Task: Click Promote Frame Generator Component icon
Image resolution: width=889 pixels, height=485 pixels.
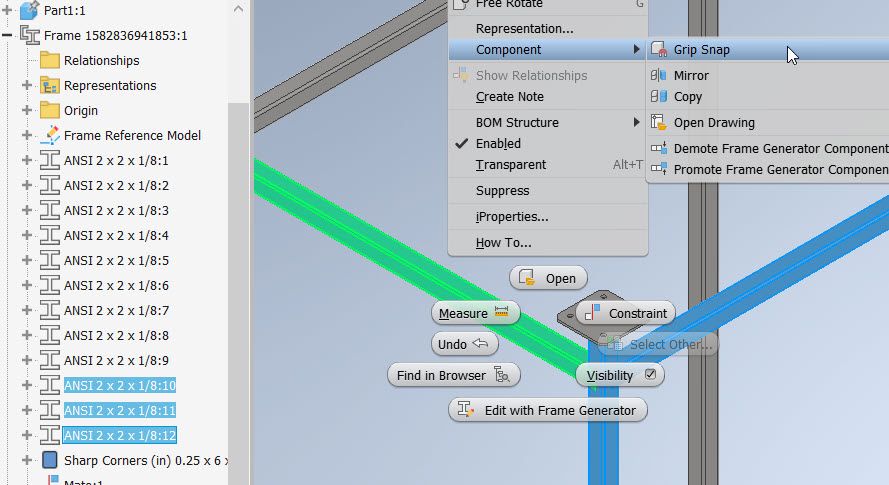Action: coord(659,169)
